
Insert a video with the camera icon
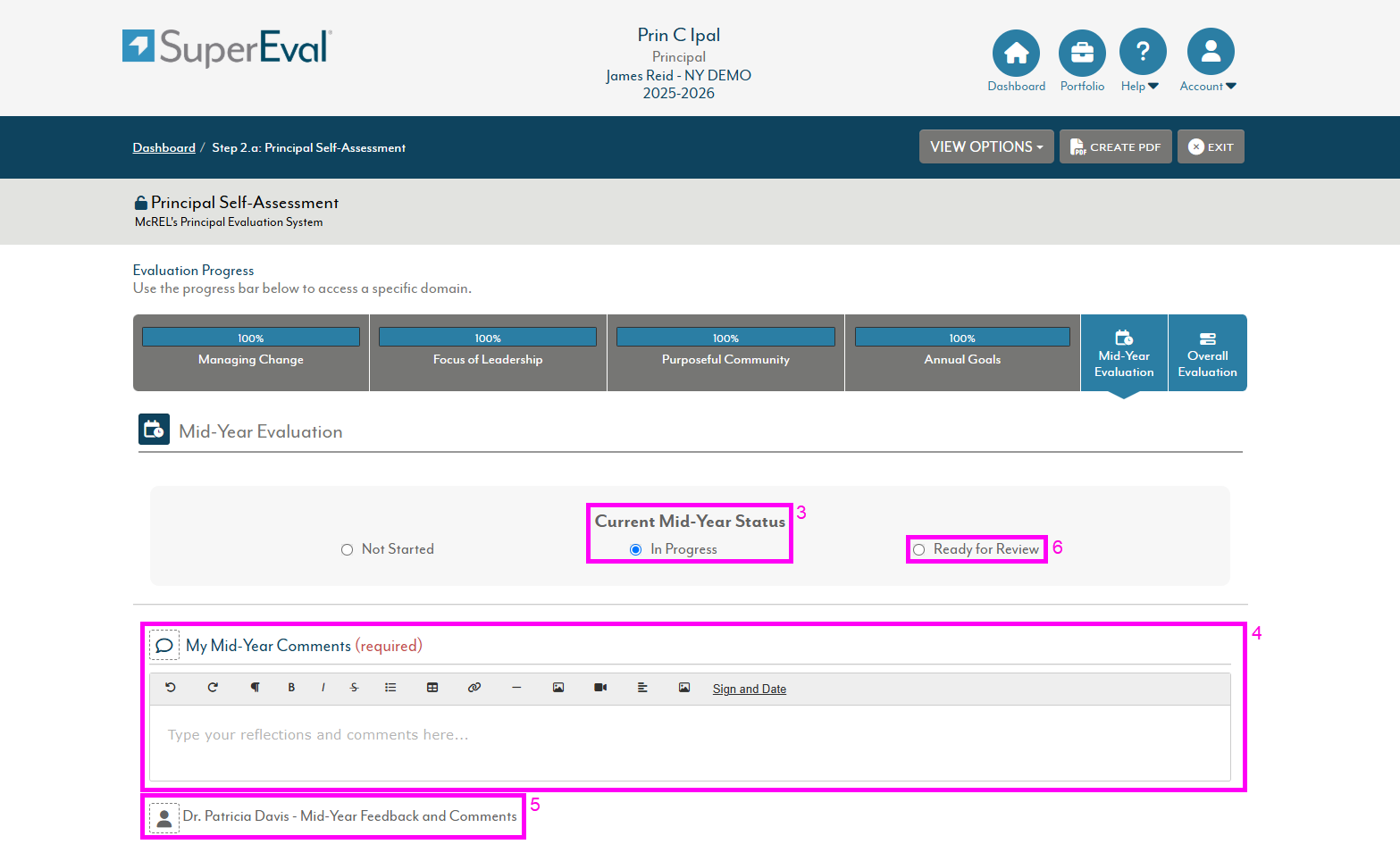[600, 688]
